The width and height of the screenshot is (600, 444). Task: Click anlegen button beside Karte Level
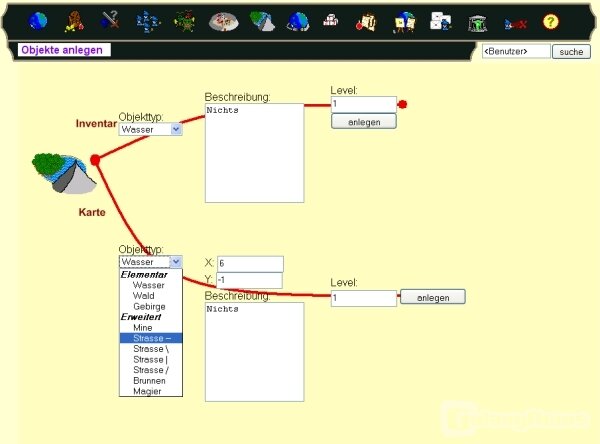pyautogui.click(x=433, y=297)
